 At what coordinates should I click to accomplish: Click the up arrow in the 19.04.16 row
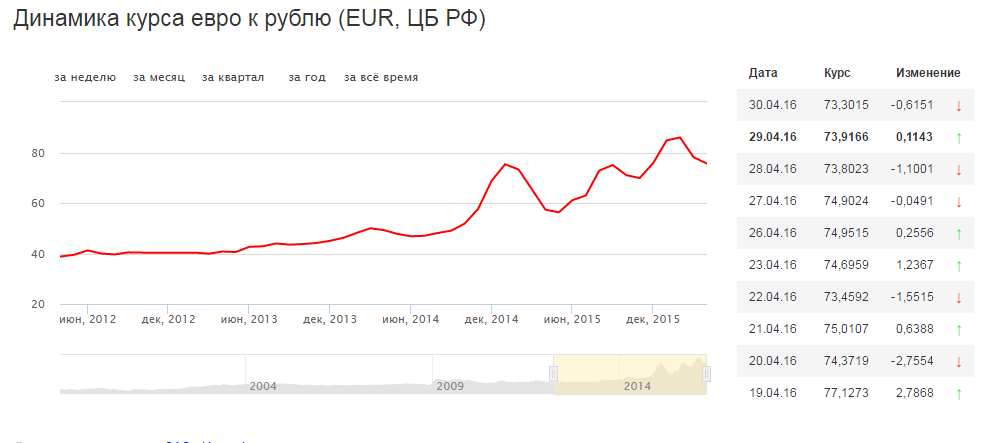[x=957, y=393]
